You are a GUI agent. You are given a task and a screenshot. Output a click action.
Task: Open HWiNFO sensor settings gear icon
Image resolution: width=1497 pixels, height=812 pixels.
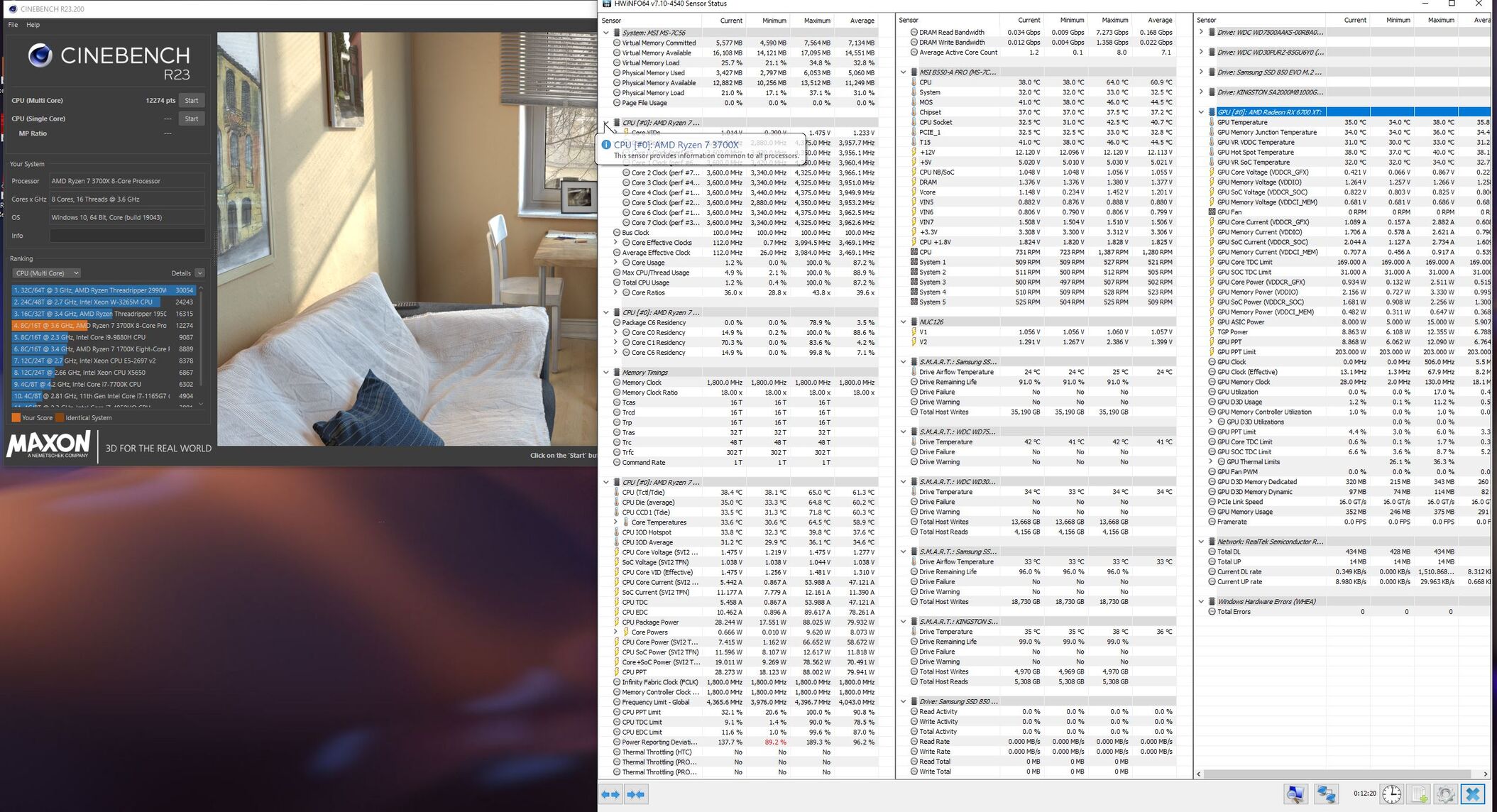pos(1445,794)
